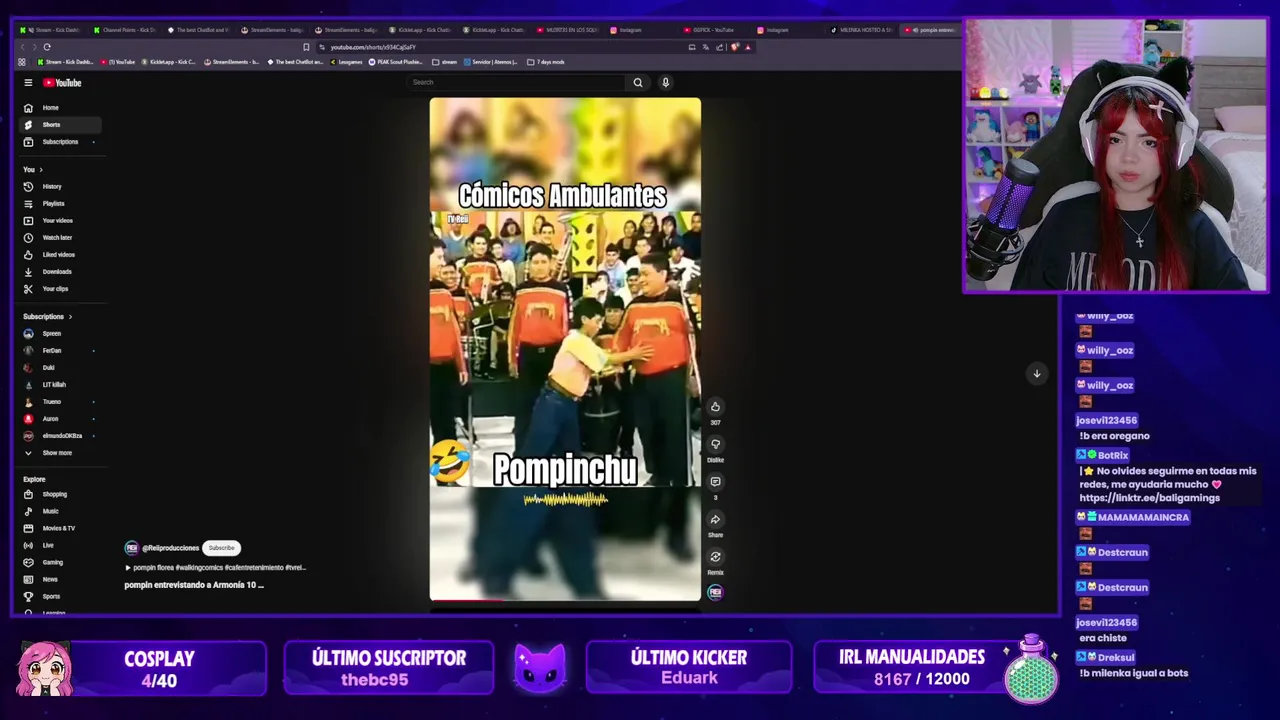Open the Short's comments
The height and width of the screenshot is (720, 1280).
[715, 482]
